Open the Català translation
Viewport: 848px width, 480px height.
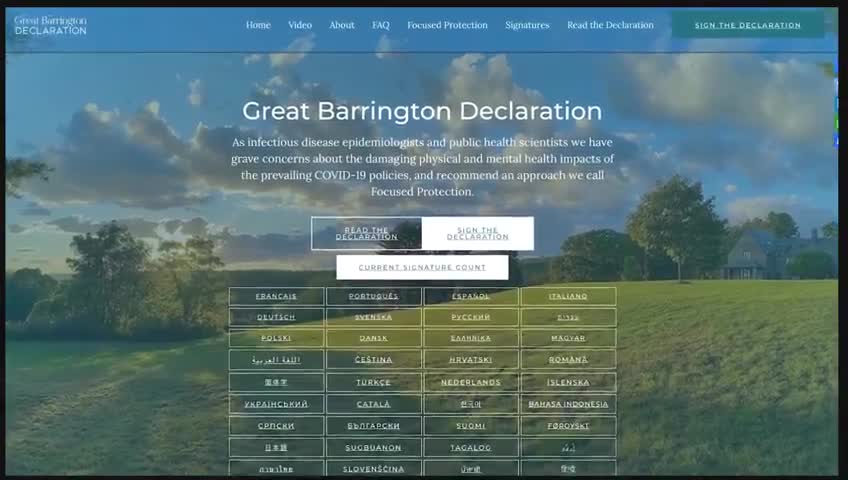[x=374, y=404]
